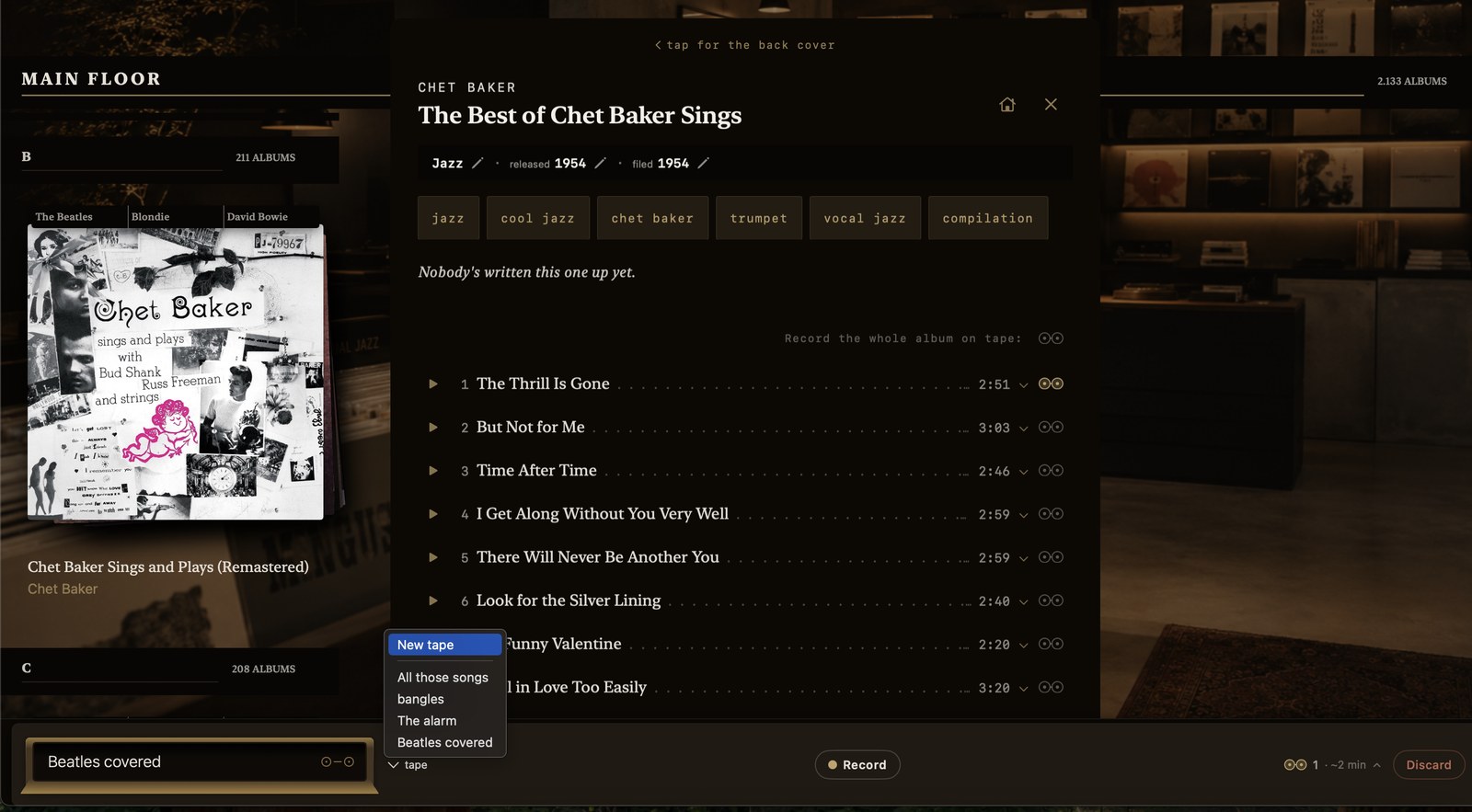Expand details for But Not for Me
This screenshot has width=1472, height=812.
pyautogui.click(x=1023, y=429)
